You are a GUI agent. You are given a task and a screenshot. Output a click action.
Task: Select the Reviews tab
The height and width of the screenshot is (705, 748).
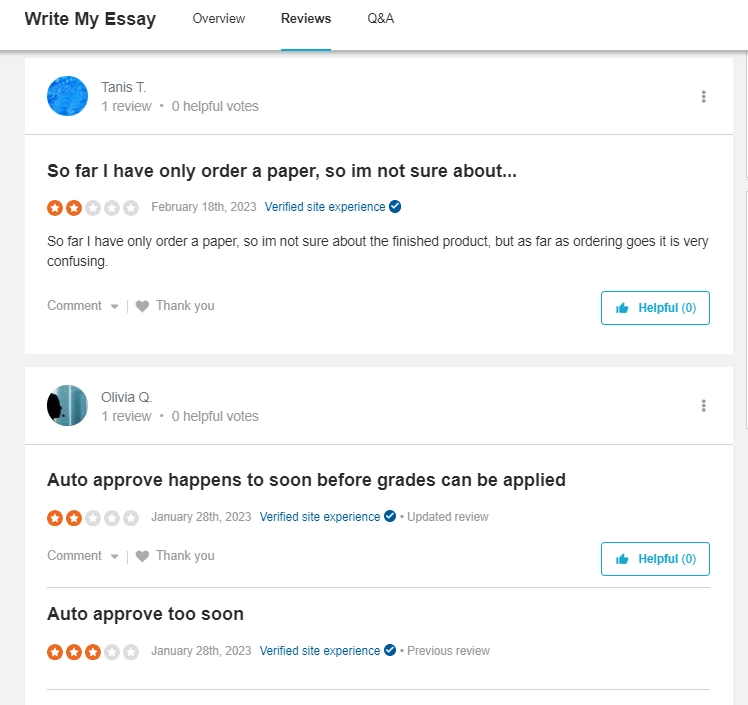click(x=306, y=19)
